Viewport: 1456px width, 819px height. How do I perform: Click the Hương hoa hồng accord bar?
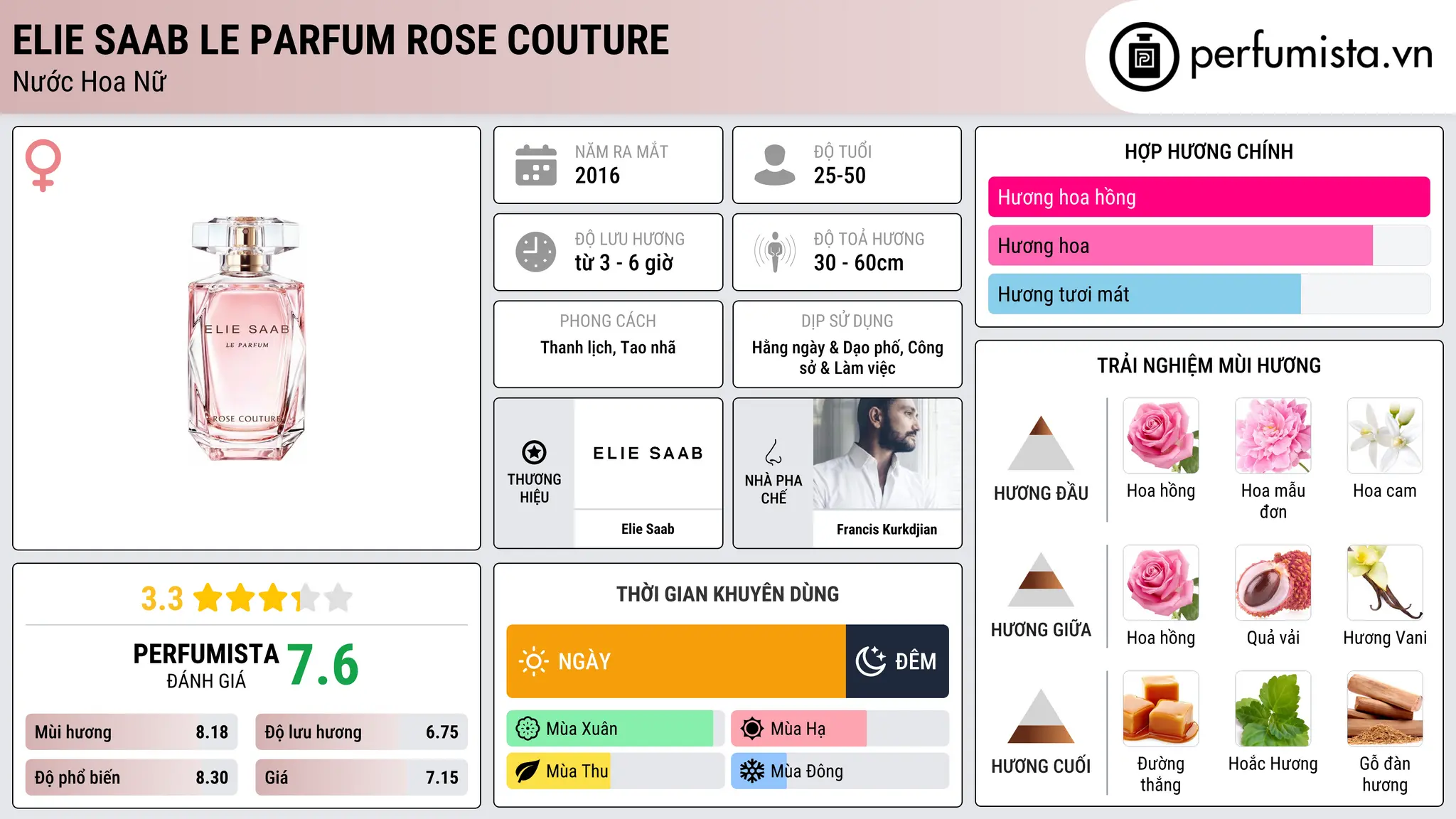tap(1209, 197)
